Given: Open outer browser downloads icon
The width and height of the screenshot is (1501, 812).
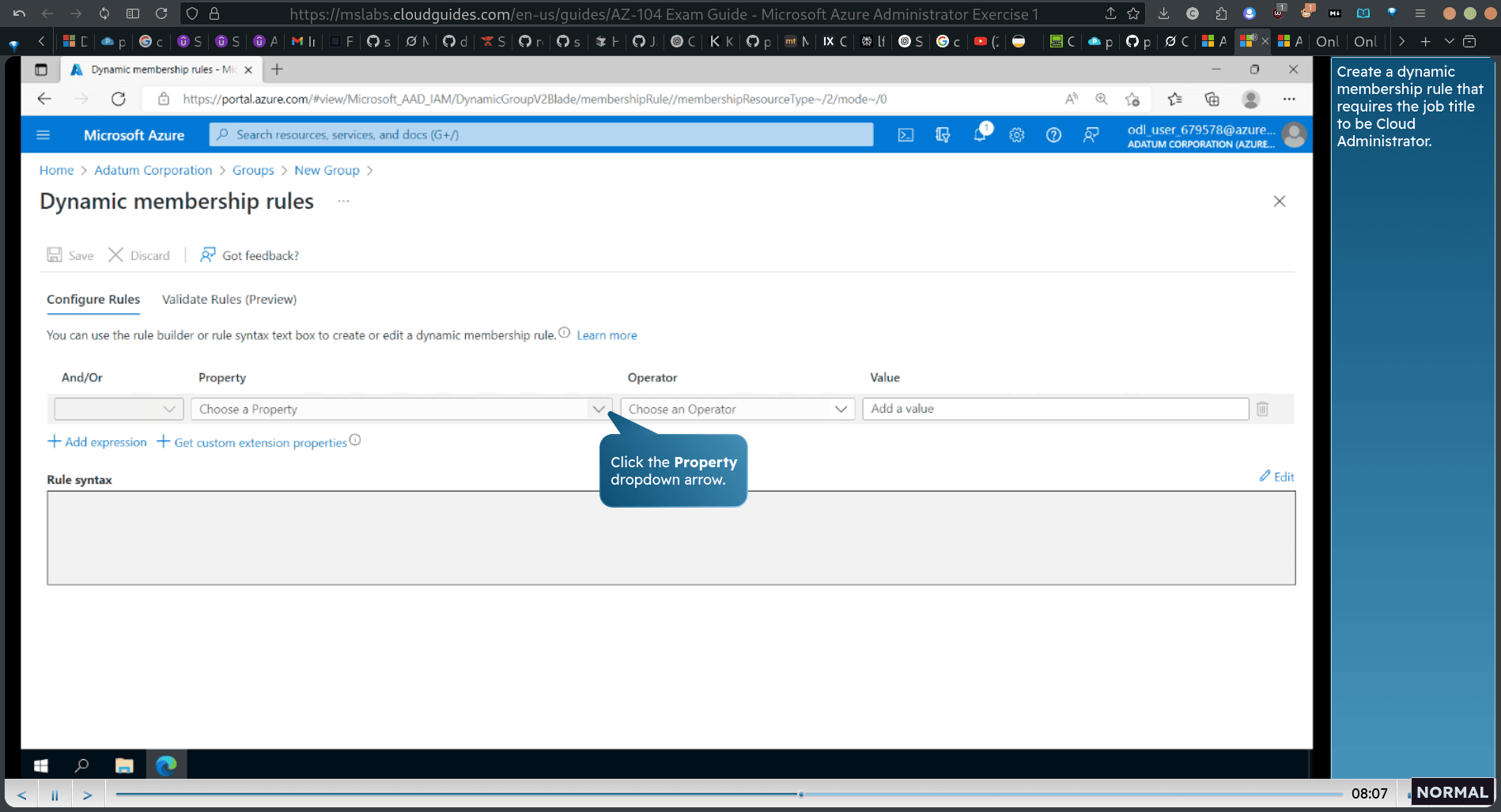Looking at the screenshot, I should [x=1163, y=13].
